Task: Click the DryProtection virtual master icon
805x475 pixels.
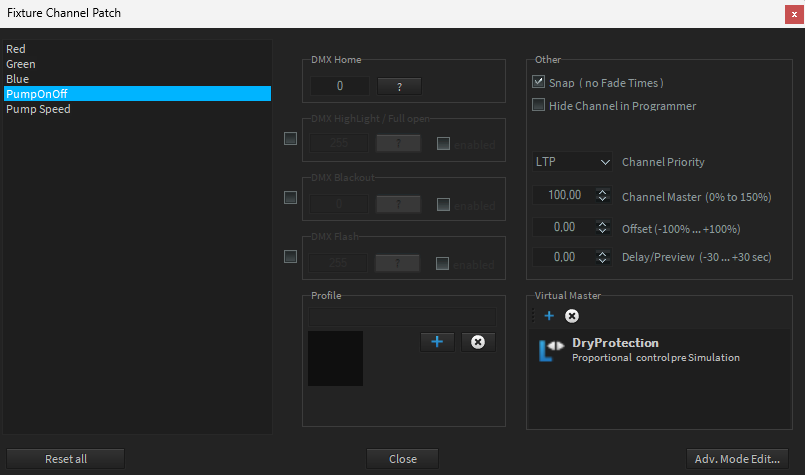Action: click(x=551, y=350)
